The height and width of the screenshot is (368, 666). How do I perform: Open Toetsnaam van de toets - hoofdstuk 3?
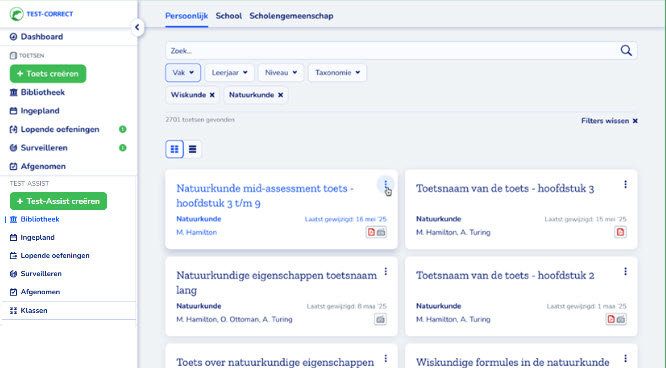[505, 189]
